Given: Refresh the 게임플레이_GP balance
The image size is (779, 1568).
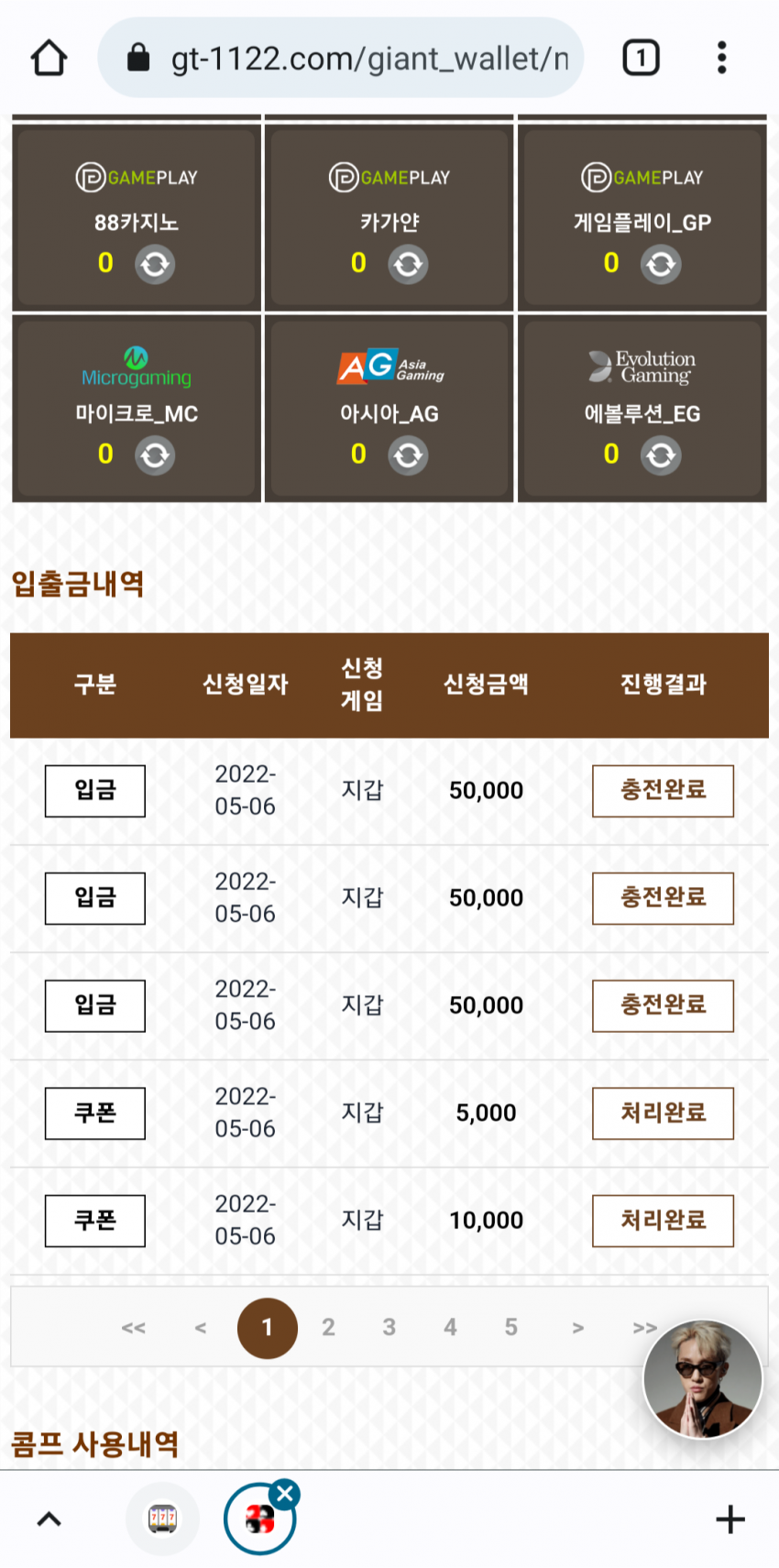Looking at the screenshot, I should 661,265.
